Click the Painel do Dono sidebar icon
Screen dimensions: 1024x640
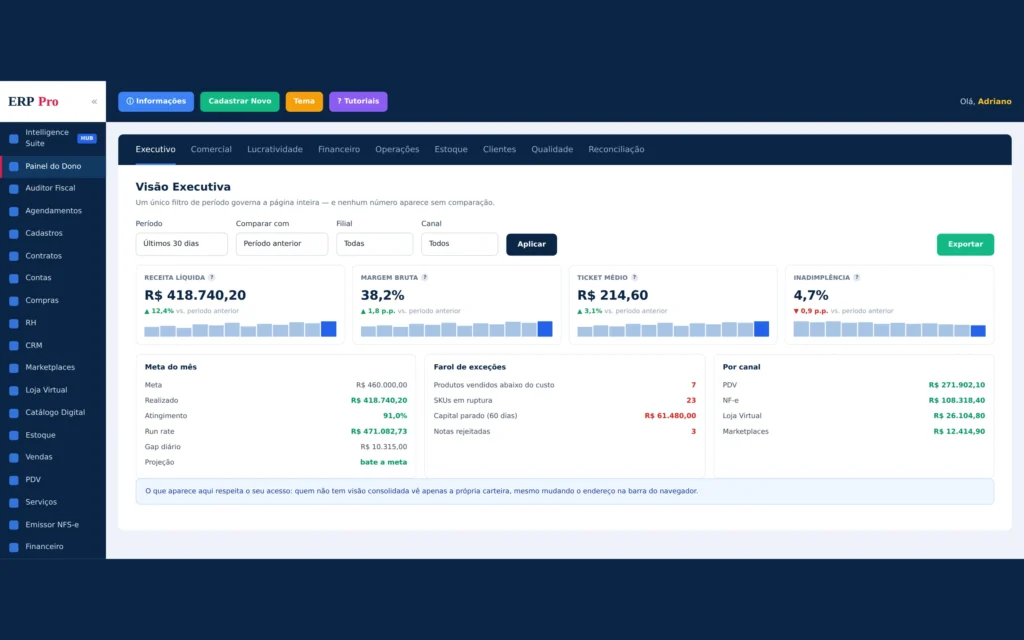(x=14, y=167)
